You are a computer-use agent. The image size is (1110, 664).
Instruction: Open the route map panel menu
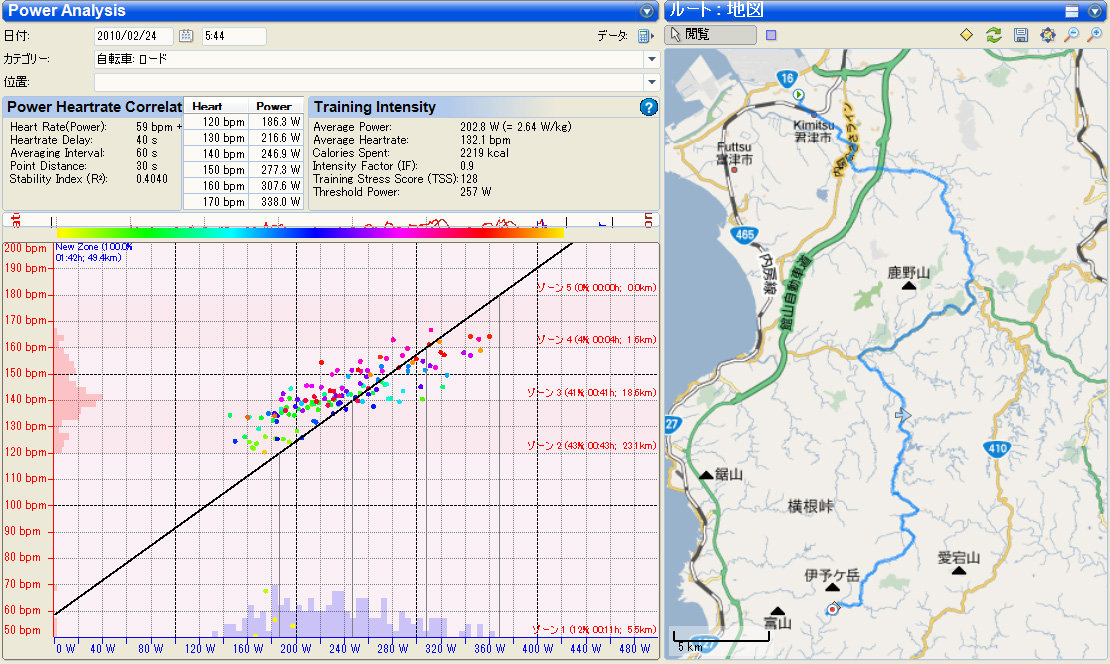1096,11
